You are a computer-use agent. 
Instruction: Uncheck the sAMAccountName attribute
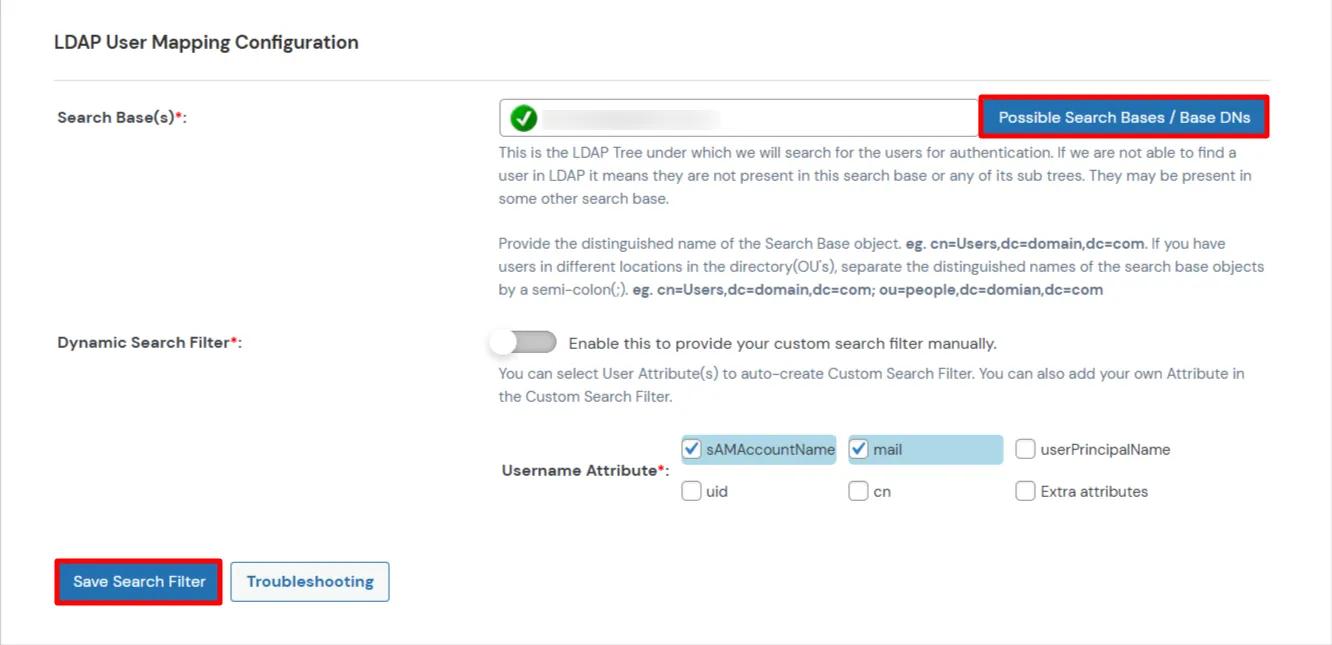(691, 449)
